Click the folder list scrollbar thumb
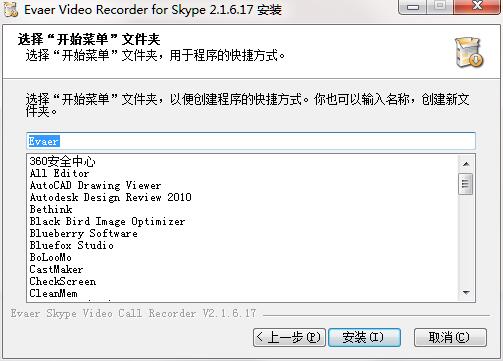503x361 pixels. pos(466,184)
